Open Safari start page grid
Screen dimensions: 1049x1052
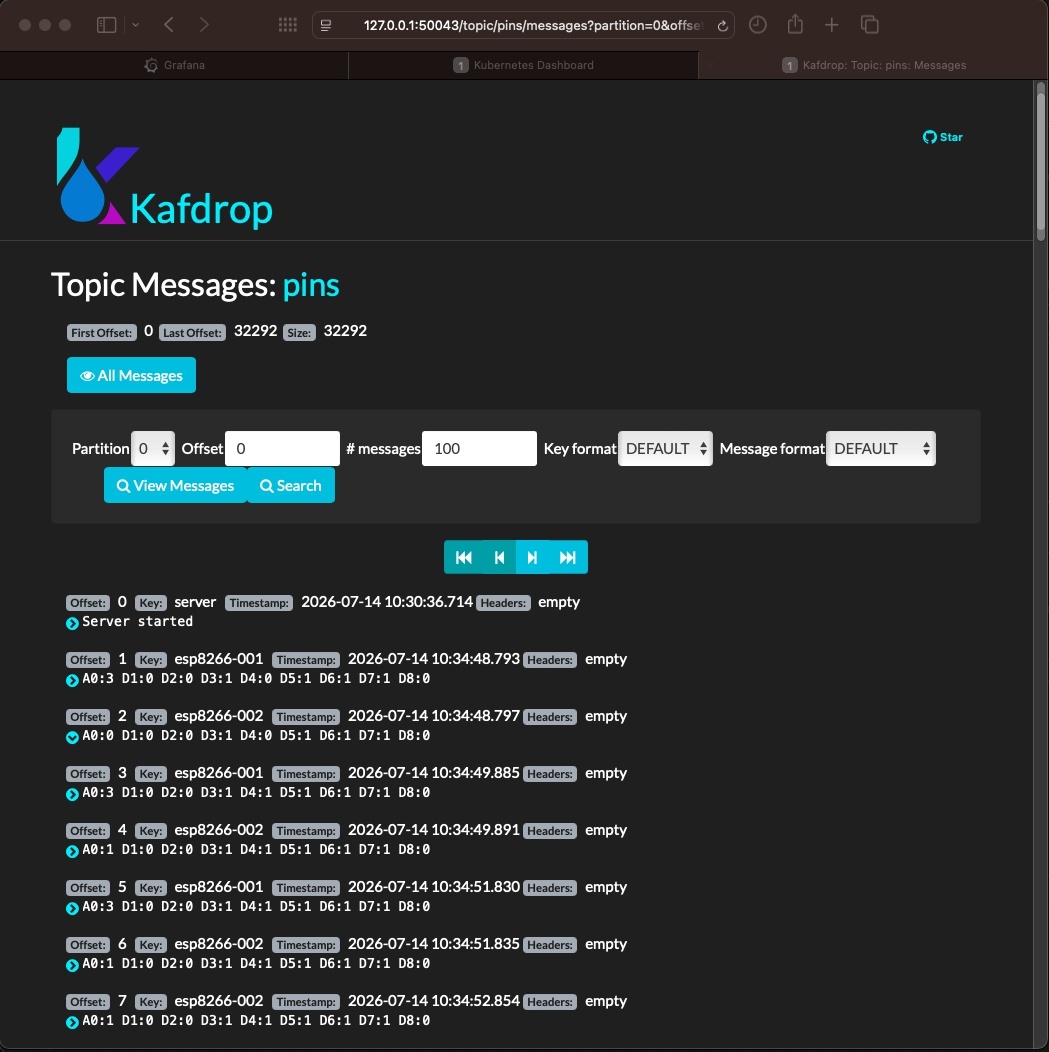288,25
